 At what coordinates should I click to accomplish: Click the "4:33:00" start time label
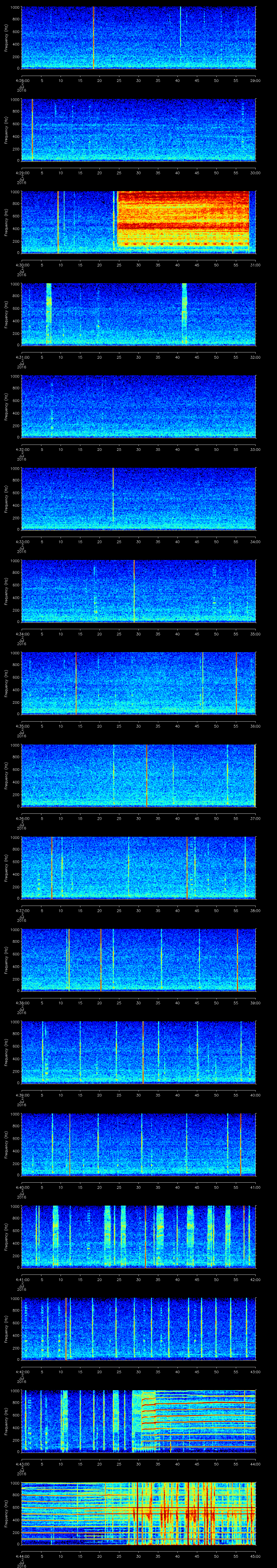[x=22, y=542]
